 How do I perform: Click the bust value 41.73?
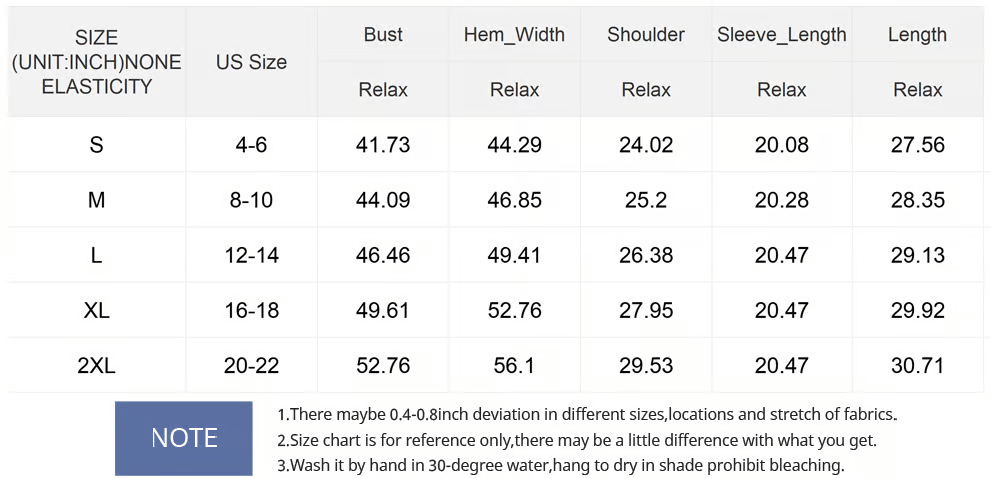coord(383,145)
